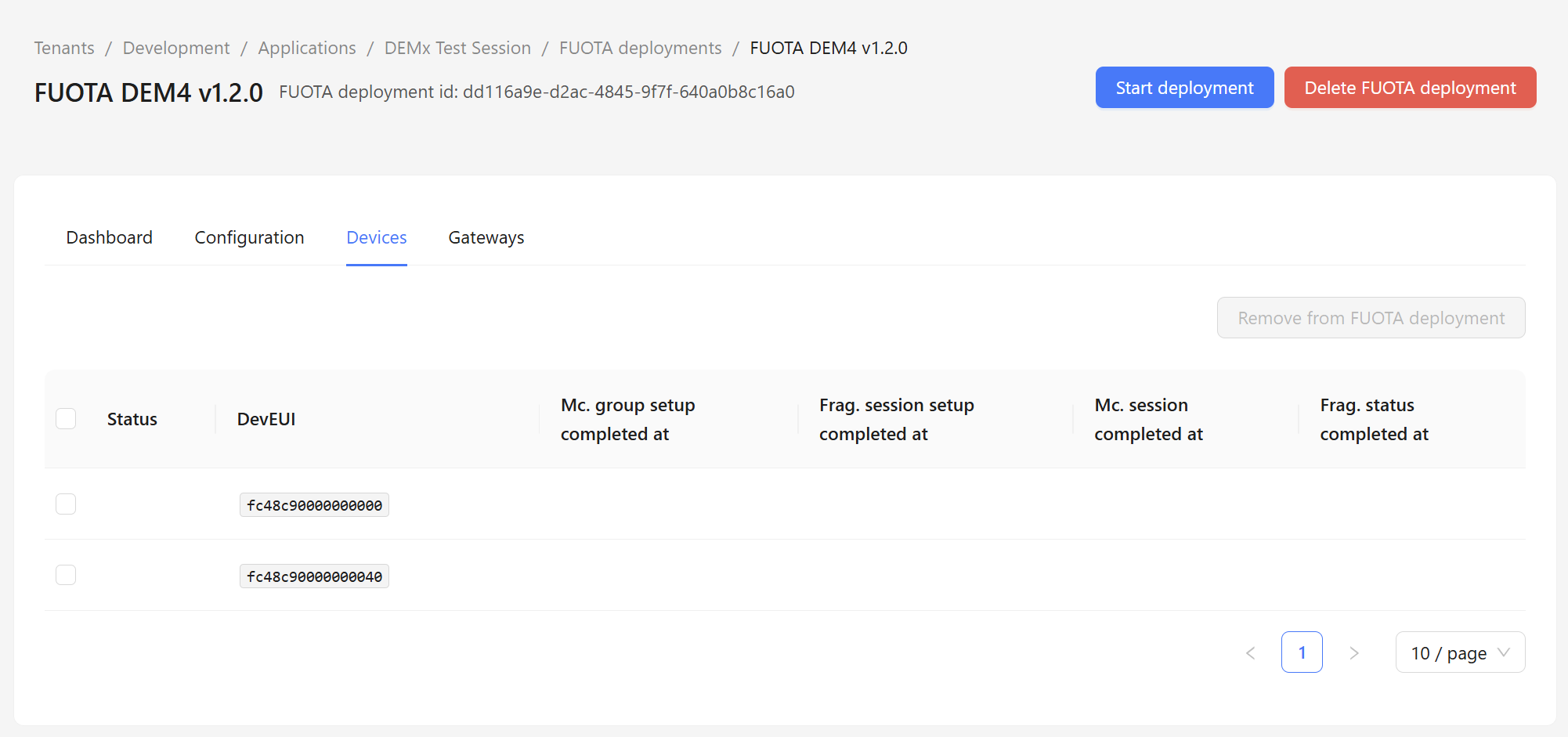The image size is (1568, 737).
Task: Open Development breadcrumb link
Action: tap(176, 48)
